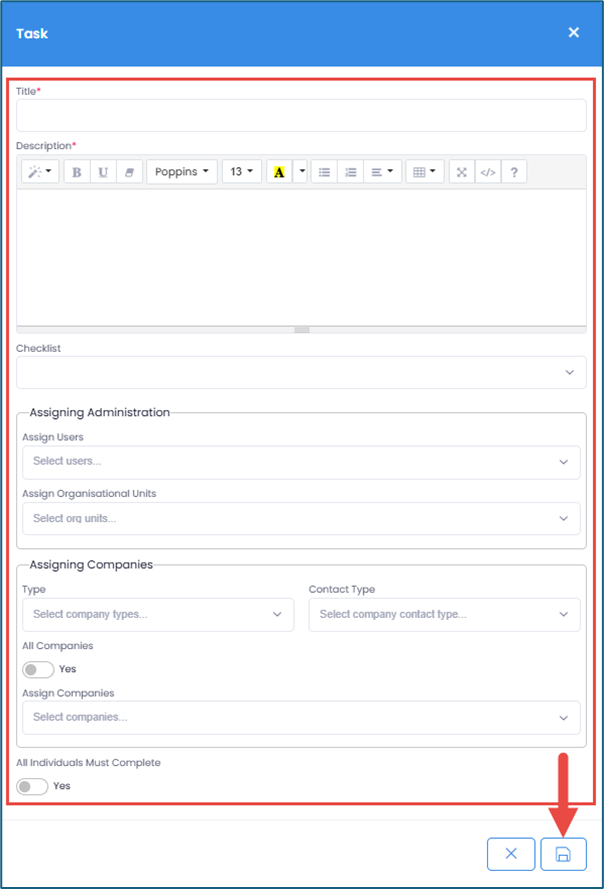Insert an ordered numbered list

point(349,172)
